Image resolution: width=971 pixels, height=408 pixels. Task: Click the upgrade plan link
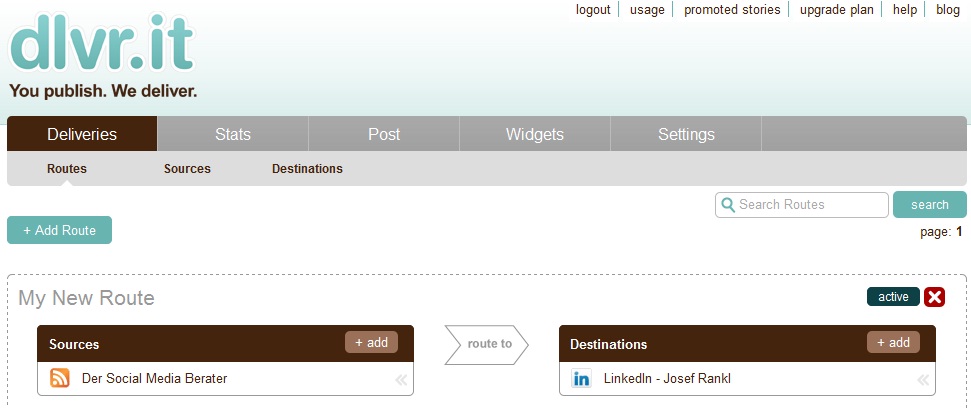coord(837,9)
